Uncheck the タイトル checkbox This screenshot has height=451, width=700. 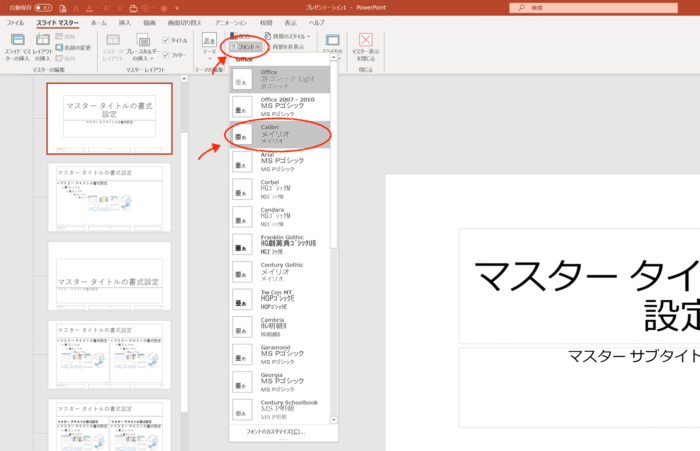(166, 40)
